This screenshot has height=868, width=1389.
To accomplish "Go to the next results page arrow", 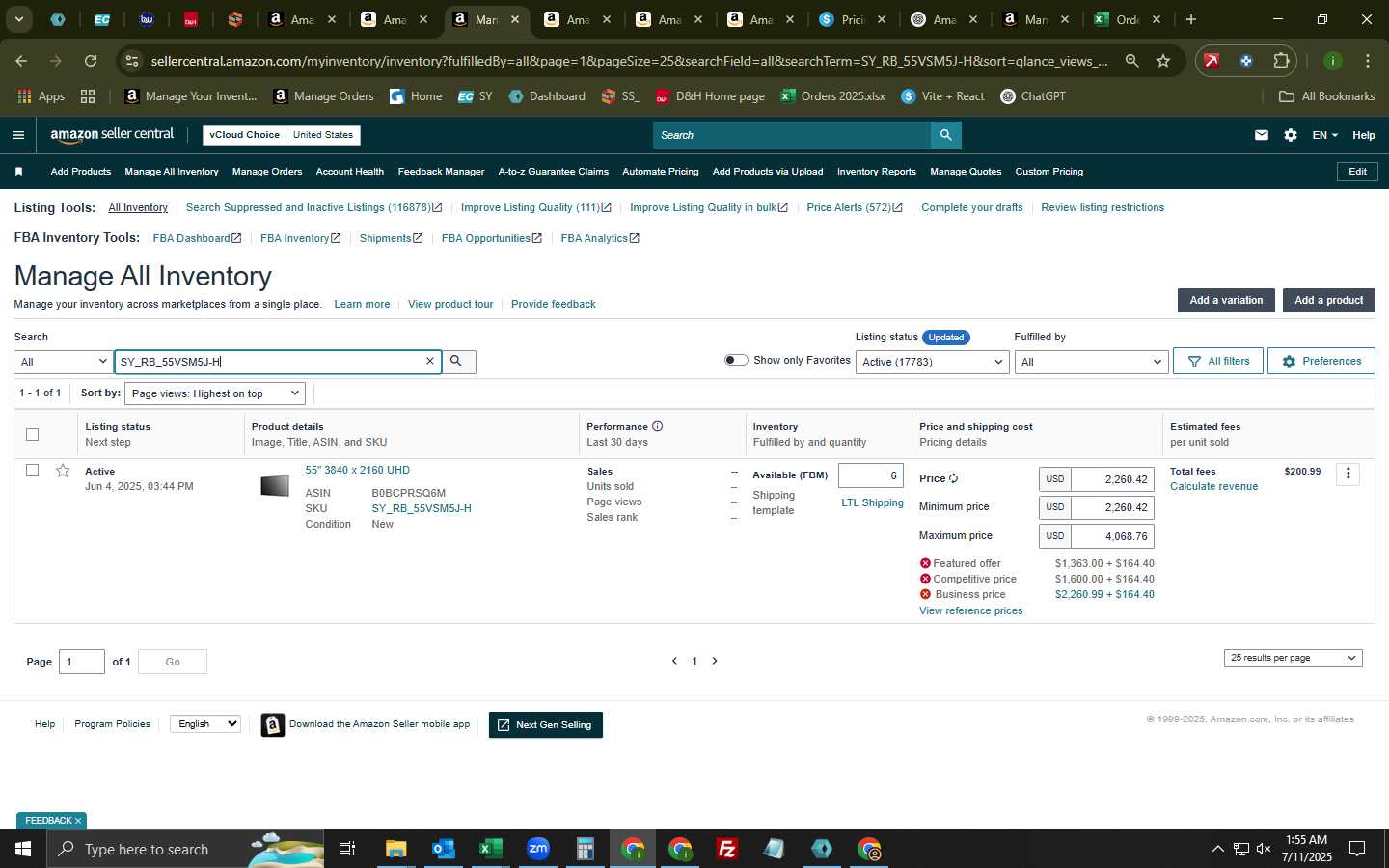I will tap(715, 661).
